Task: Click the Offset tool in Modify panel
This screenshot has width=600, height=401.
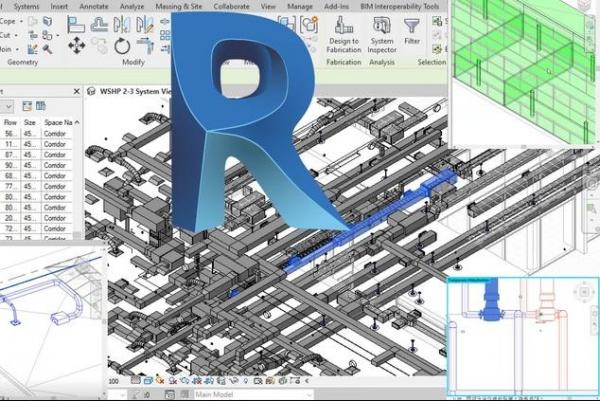Action: click(x=100, y=25)
